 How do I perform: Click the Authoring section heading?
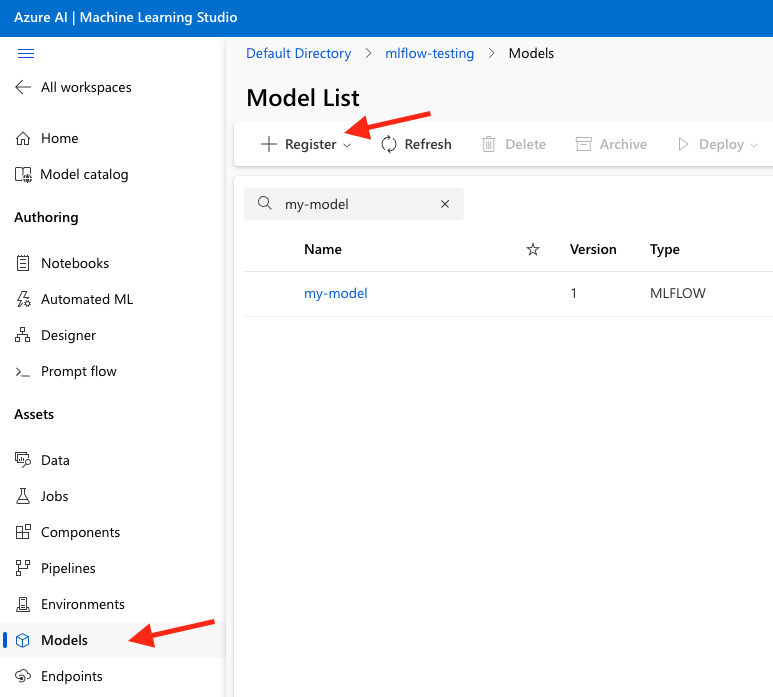46,217
